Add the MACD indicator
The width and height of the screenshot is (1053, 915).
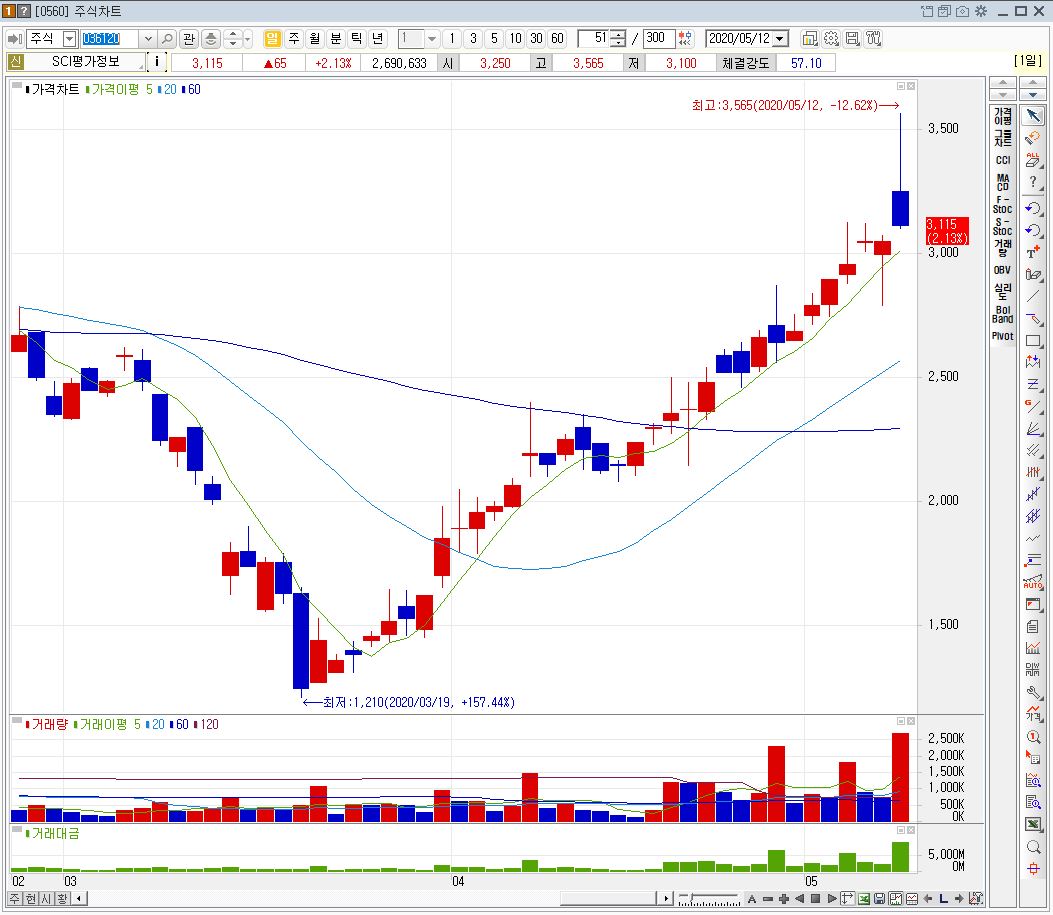click(x=1003, y=183)
